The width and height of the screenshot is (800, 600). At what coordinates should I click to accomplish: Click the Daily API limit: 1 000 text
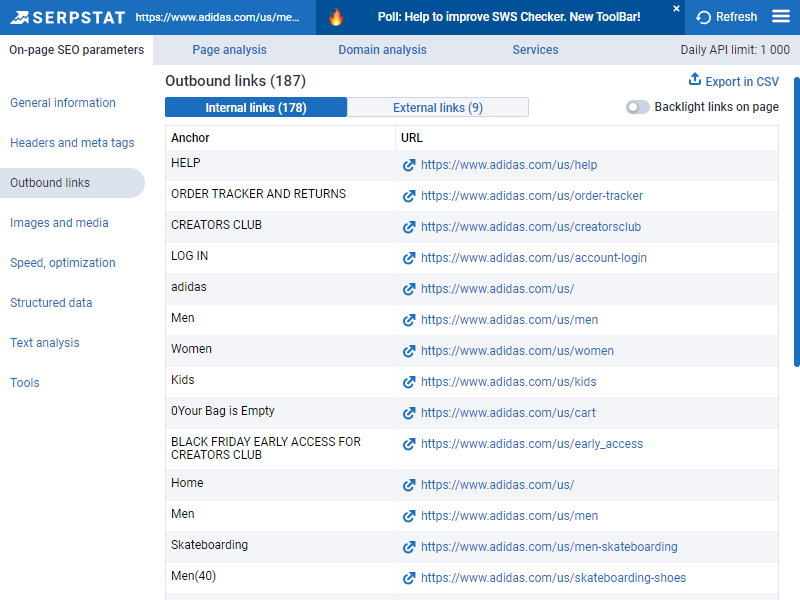pos(735,50)
